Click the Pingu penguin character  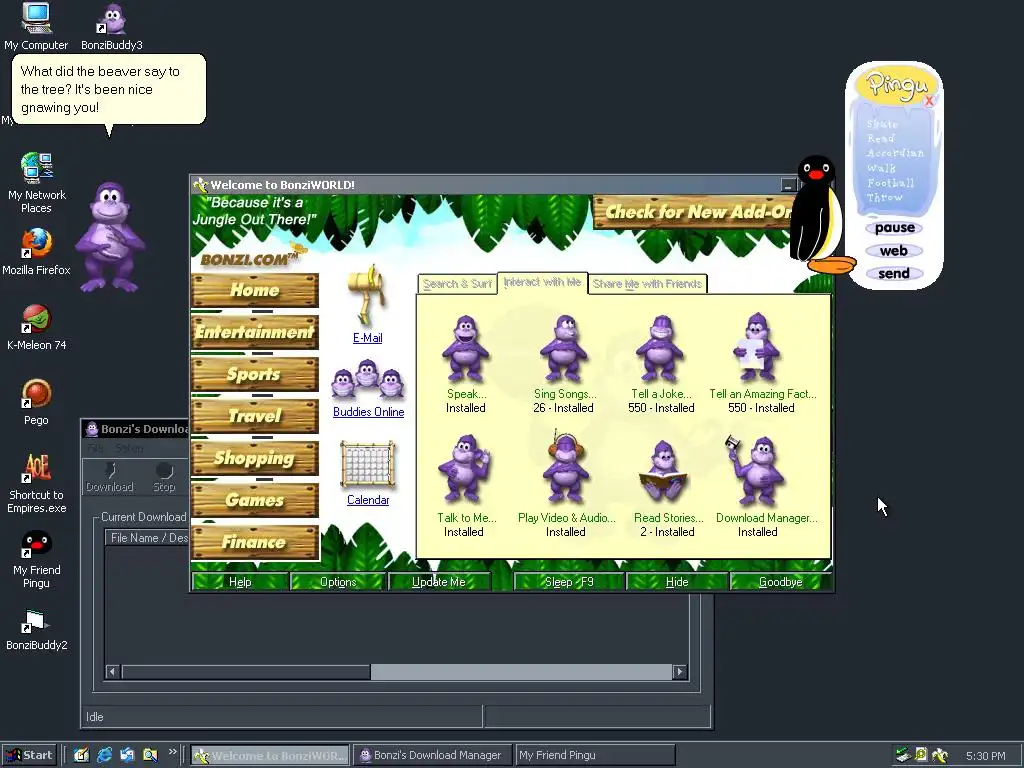(819, 214)
